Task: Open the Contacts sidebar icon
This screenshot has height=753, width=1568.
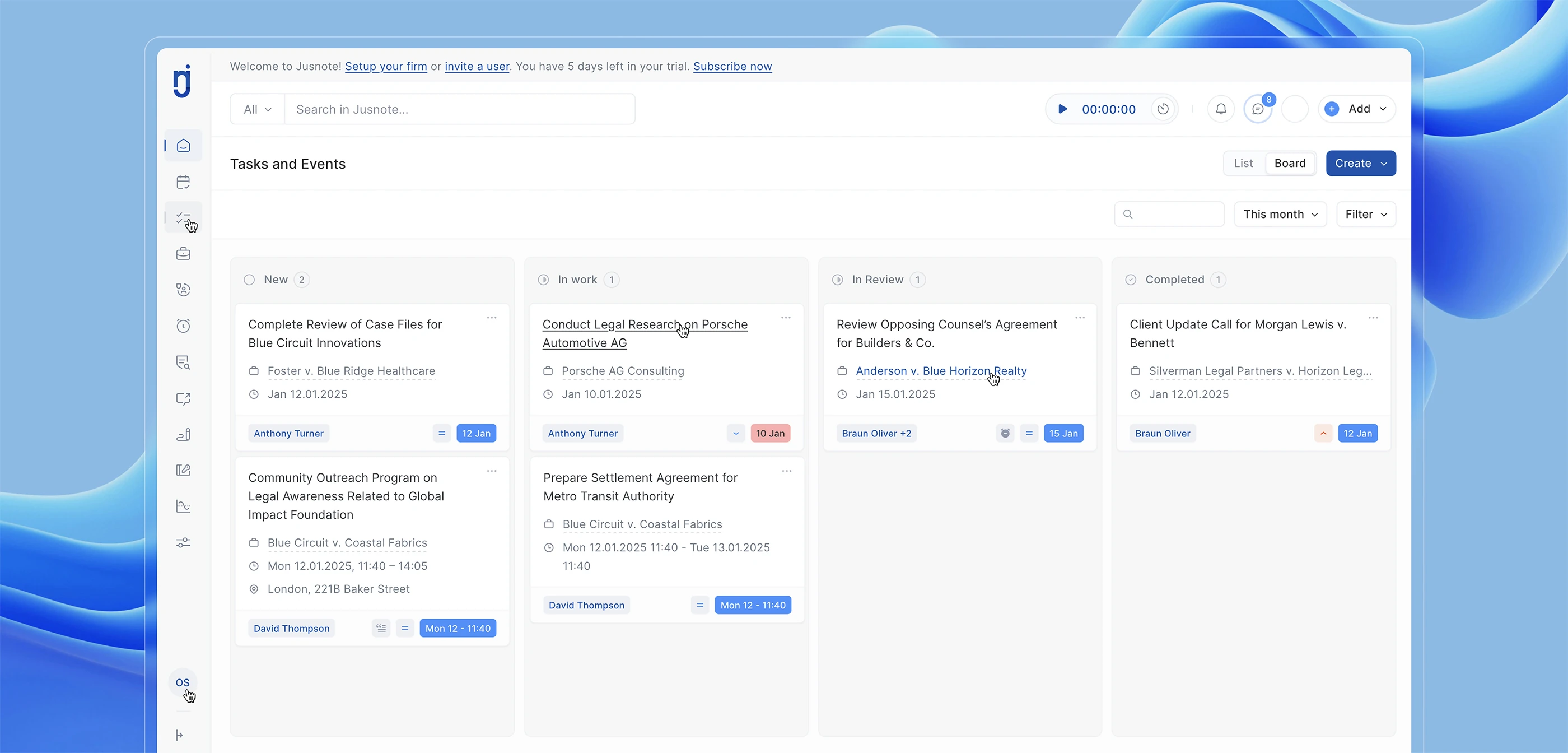Action: 183,290
